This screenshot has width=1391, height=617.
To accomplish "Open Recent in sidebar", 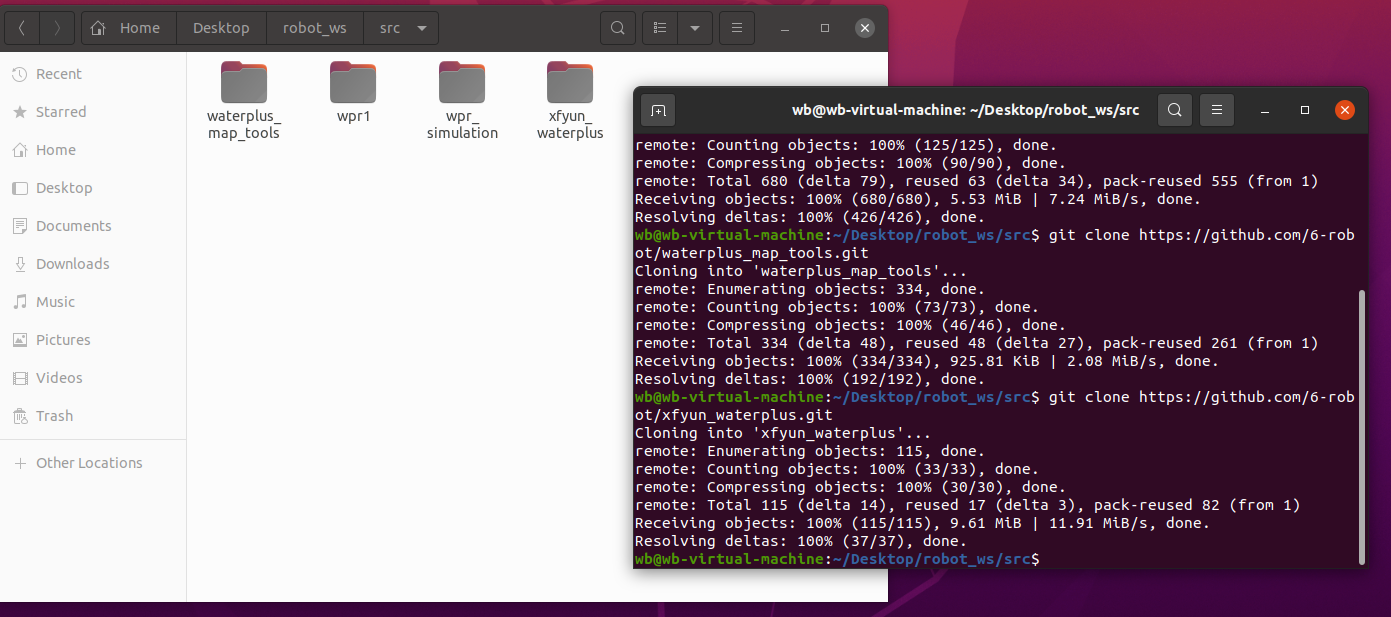I will pyautogui.click(x=93, y=74).
